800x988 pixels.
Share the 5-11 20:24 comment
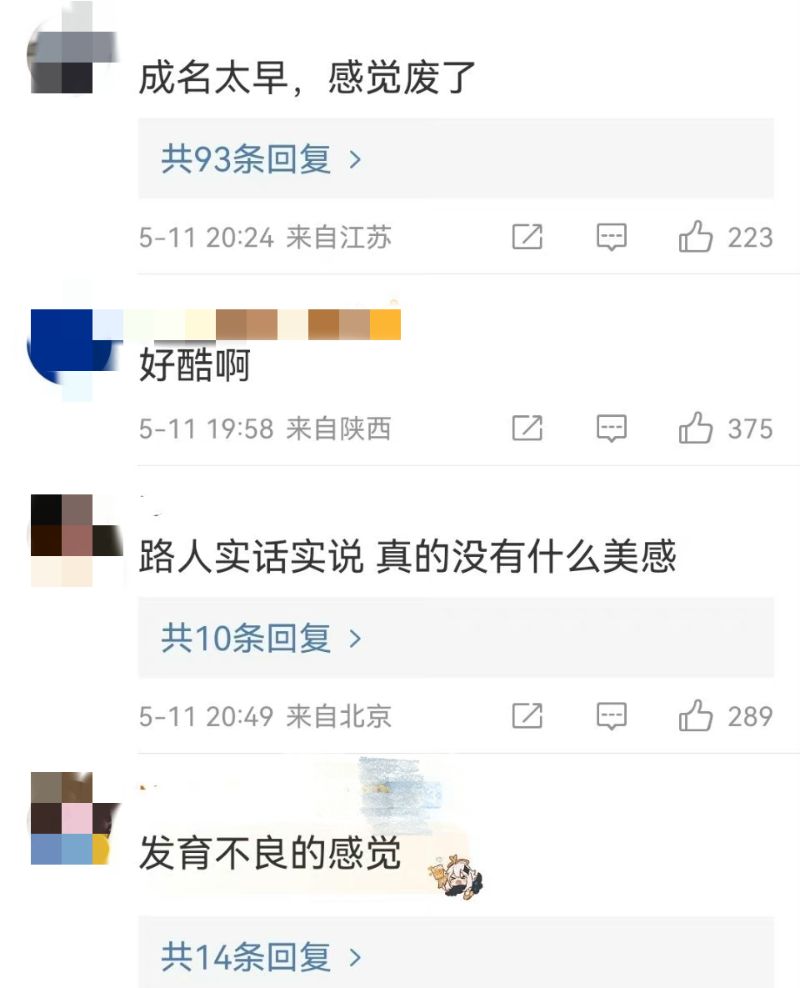tap(527, 237)
